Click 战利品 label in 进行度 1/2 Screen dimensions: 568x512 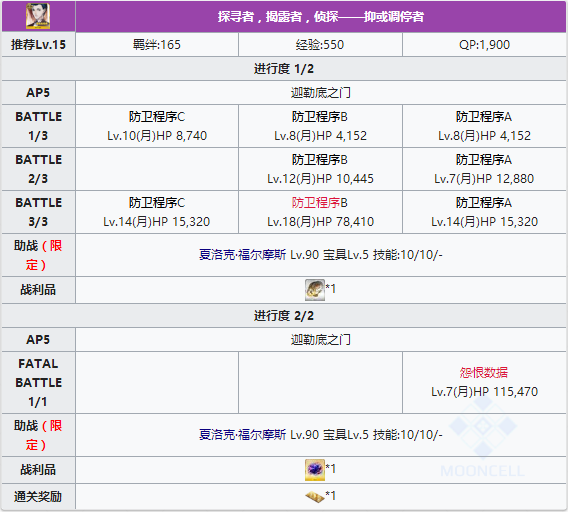tap(38, 290)
